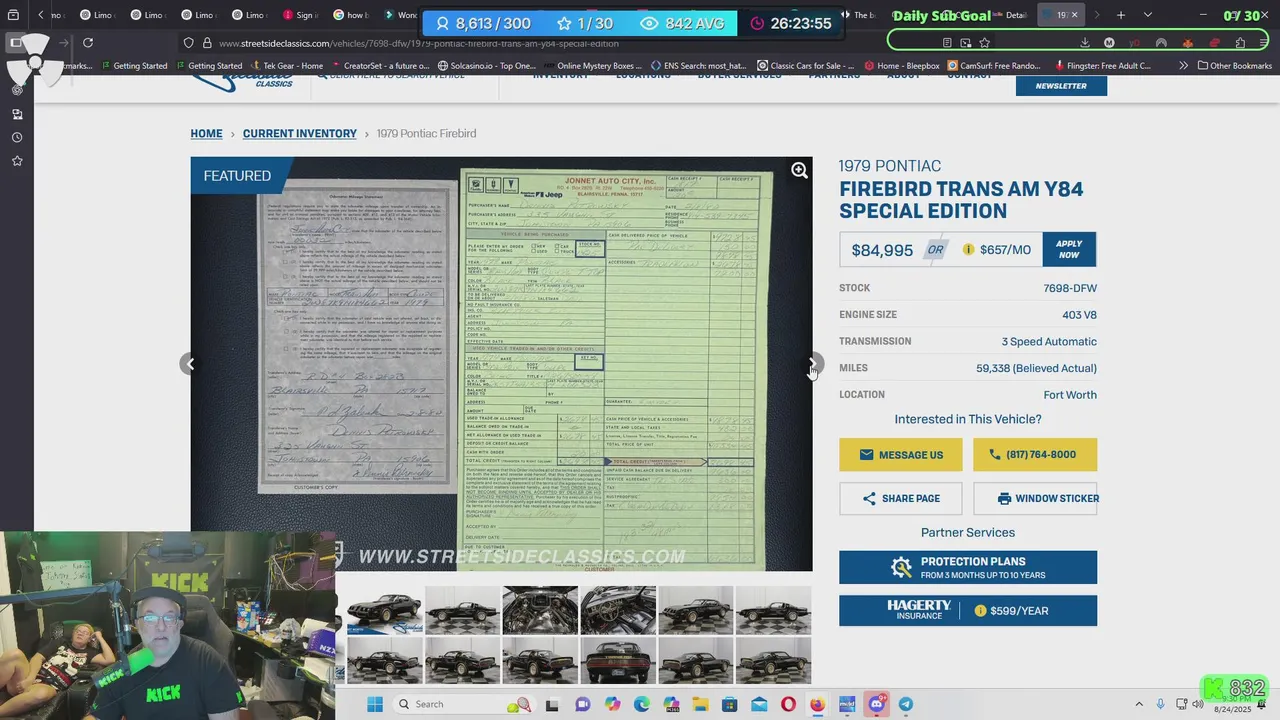Show more bookmarks overflow chevron
Screen dimensions: 1280x720
tap(1184, 66)
